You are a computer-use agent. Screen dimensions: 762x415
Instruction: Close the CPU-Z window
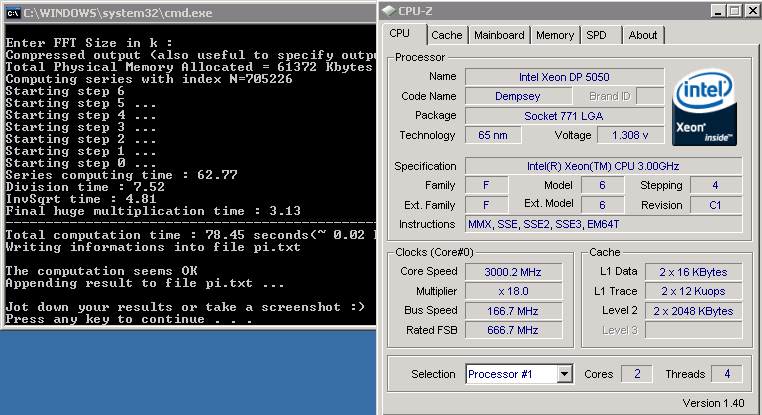coord(752,11)
